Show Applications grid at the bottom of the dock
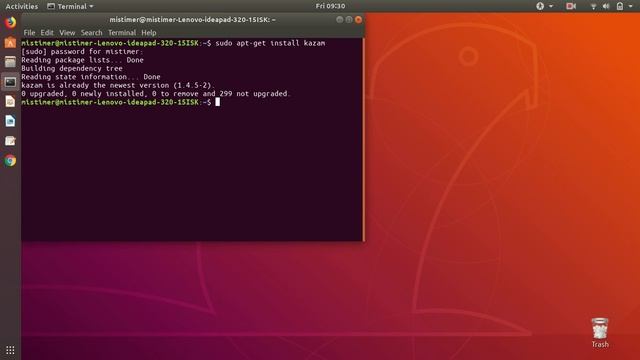Viewport: 640px width, 360px height. pos(10,350)
